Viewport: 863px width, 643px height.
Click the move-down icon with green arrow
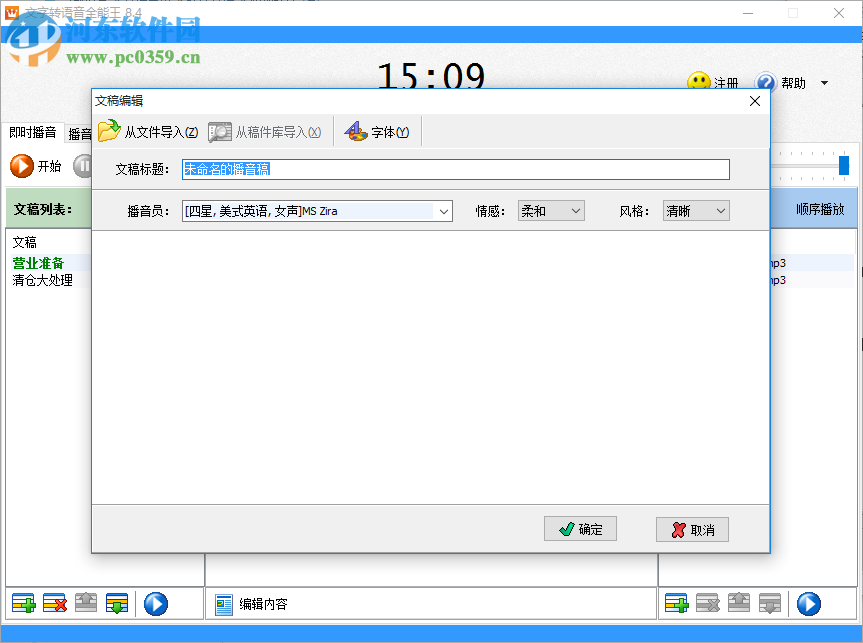tap(115, 603)
